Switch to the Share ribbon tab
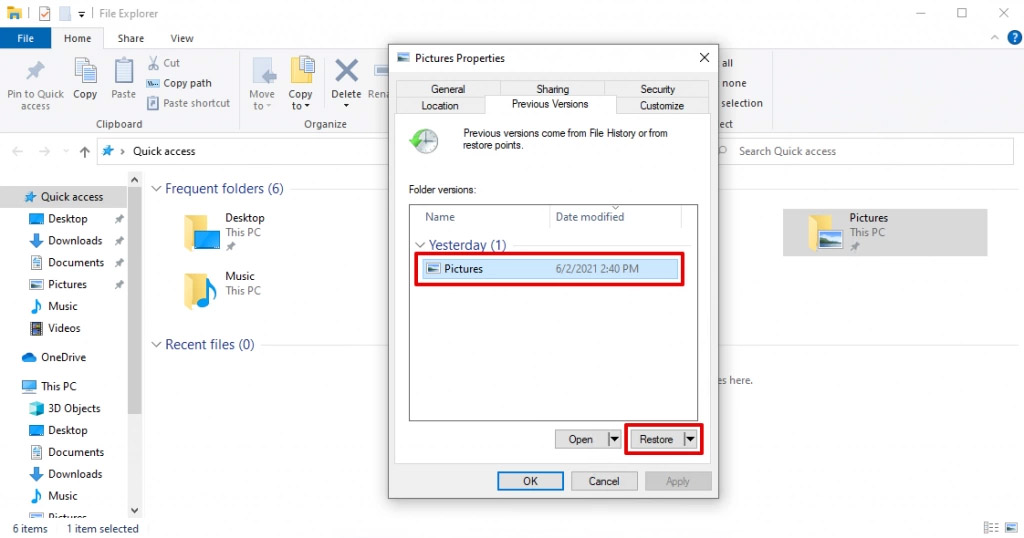1024x538 pixels. point(131,38)
